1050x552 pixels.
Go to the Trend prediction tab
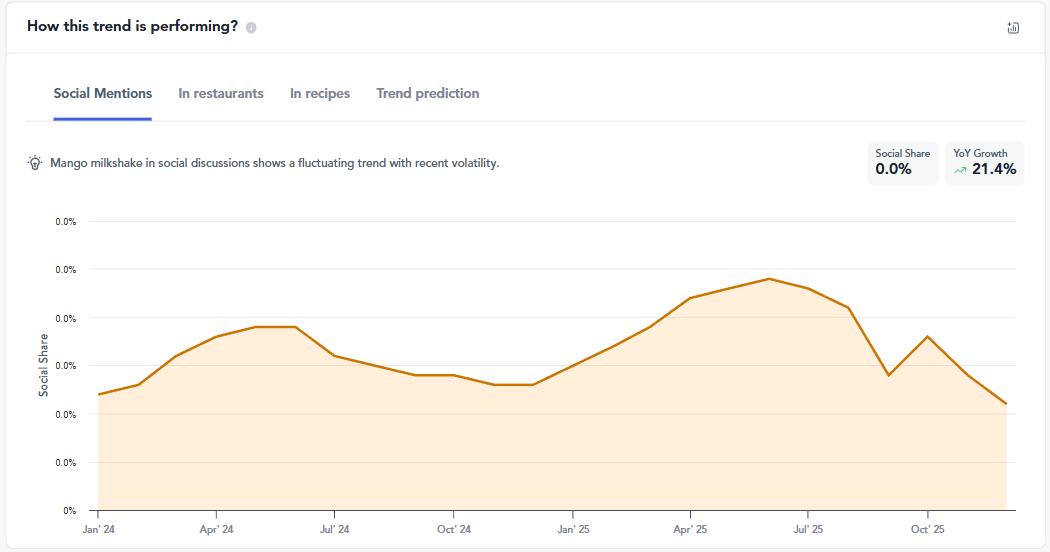pyautogui.click(x=428, y=94)
